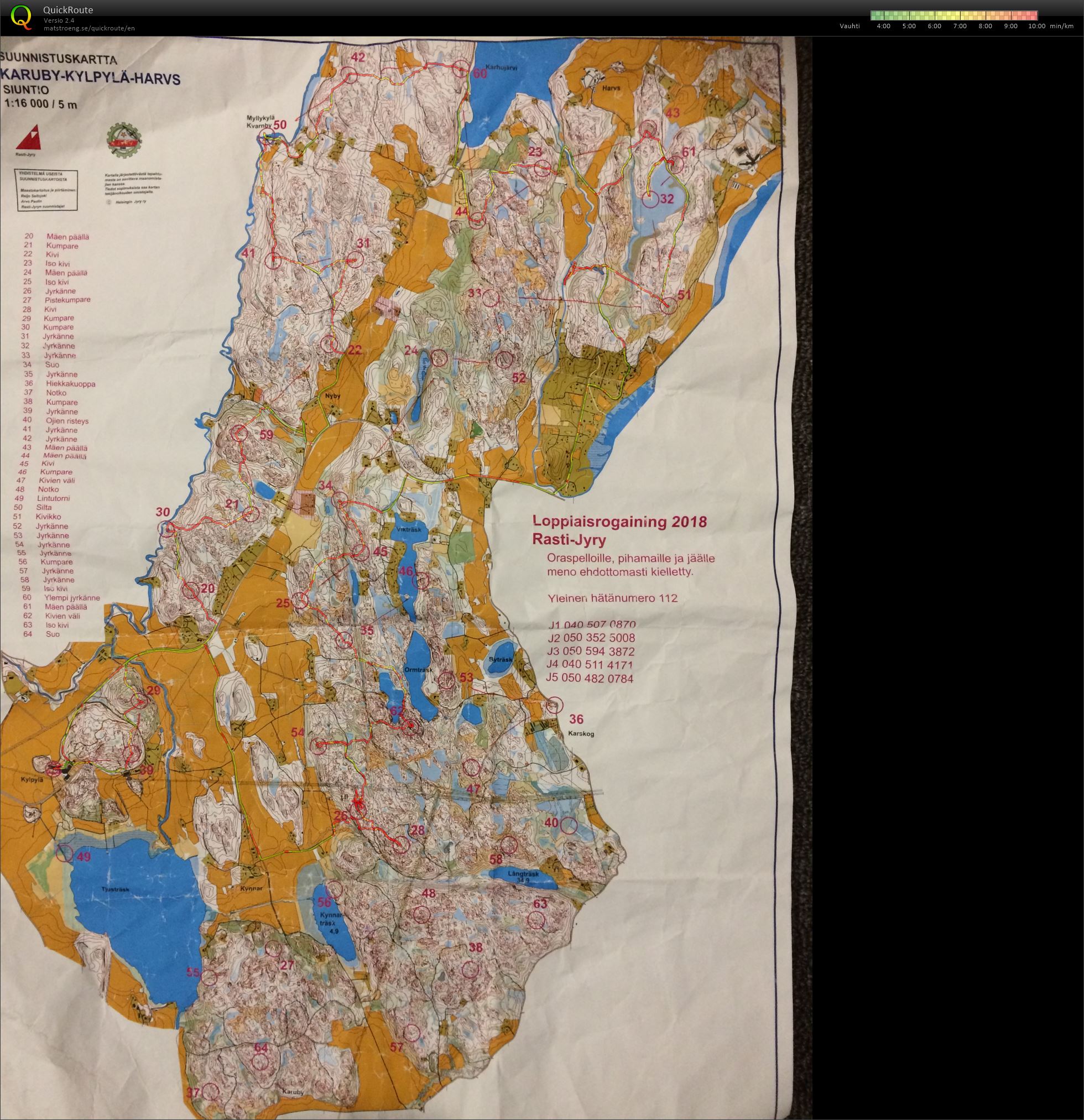Select control circle 44 on the map
1084x1120 pixels.
[x=478, y=221]
